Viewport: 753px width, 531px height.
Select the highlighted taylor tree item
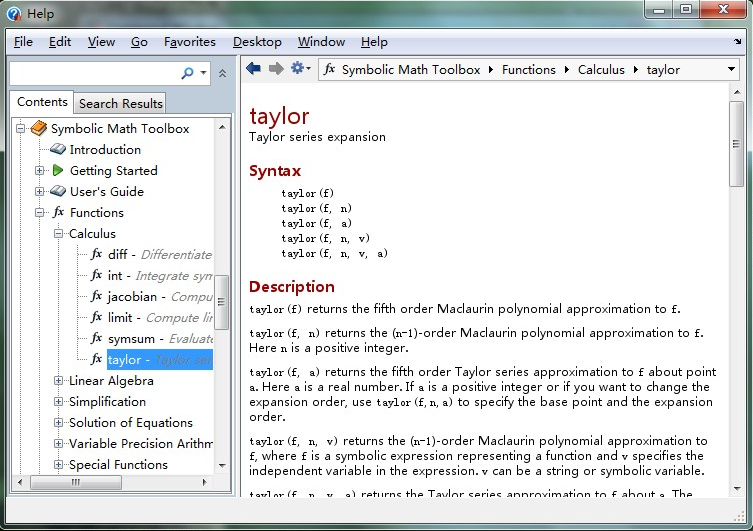160,360
